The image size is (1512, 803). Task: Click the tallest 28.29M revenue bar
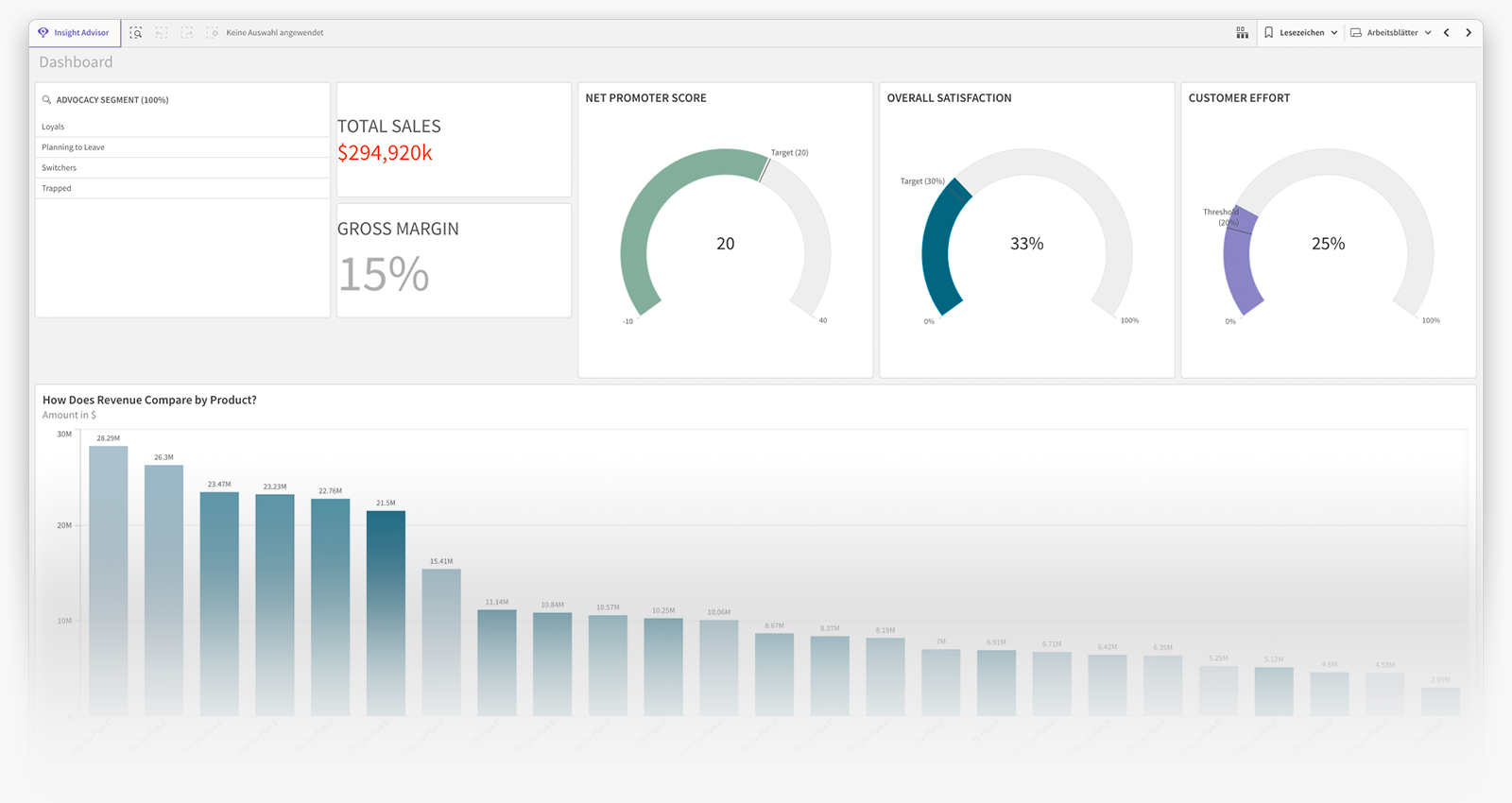point(109,576)
